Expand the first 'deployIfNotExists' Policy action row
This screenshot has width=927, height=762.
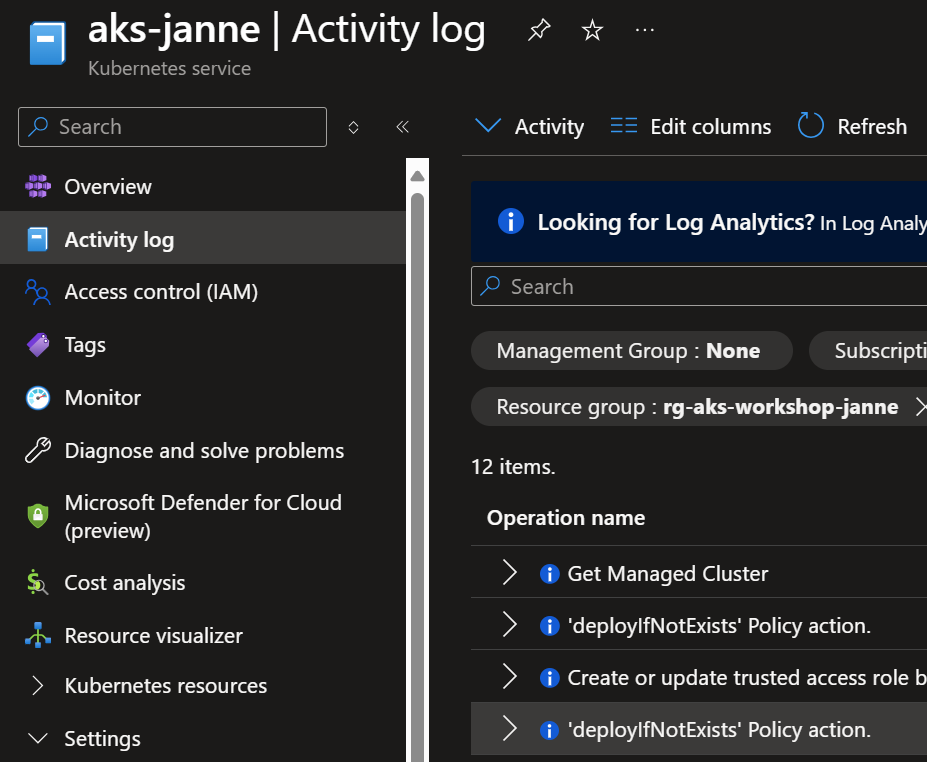pos(509,625)
